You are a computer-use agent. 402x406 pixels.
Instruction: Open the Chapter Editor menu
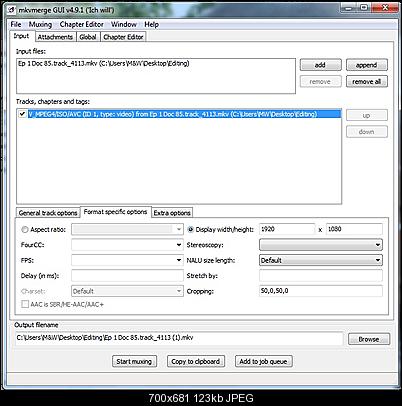[x=82, y=24]
